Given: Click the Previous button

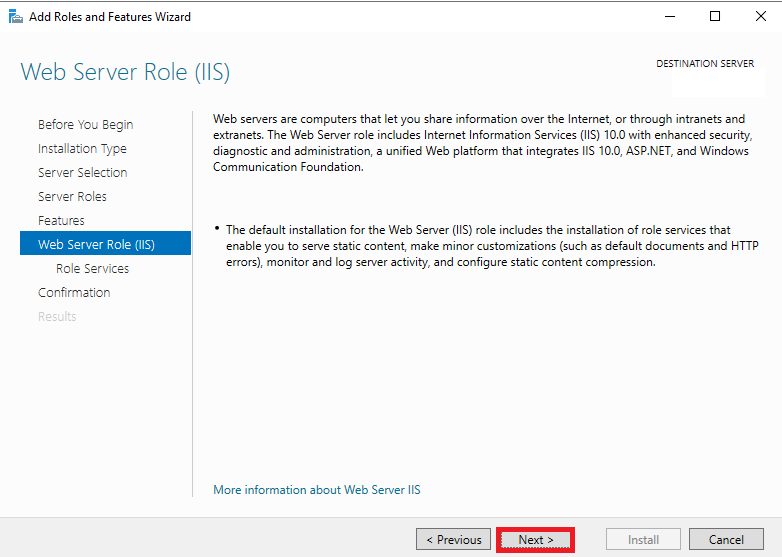Looking at the screenshot, I should 453,540.
